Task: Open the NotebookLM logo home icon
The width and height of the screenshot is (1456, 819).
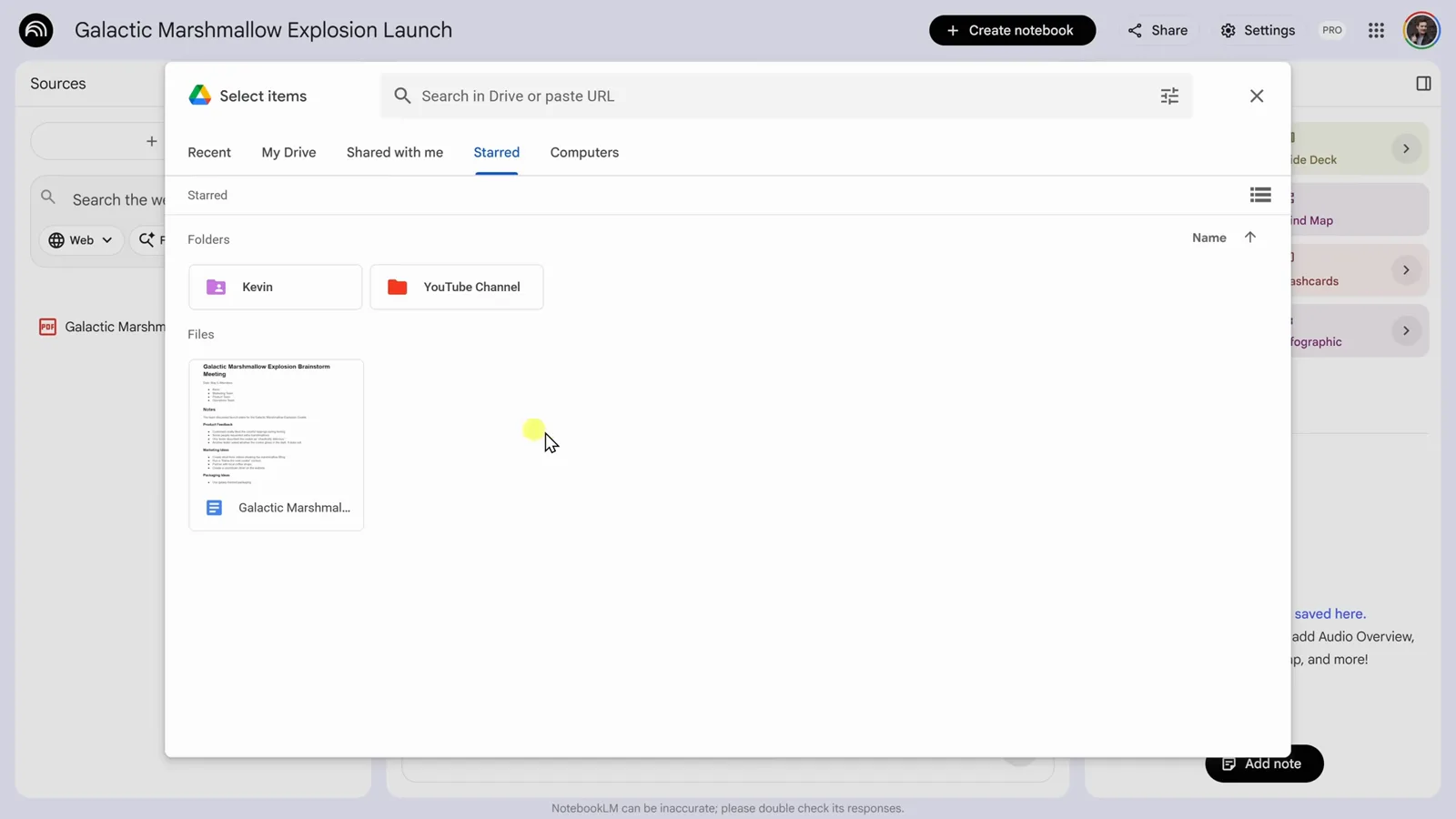Action: [35, 30]
